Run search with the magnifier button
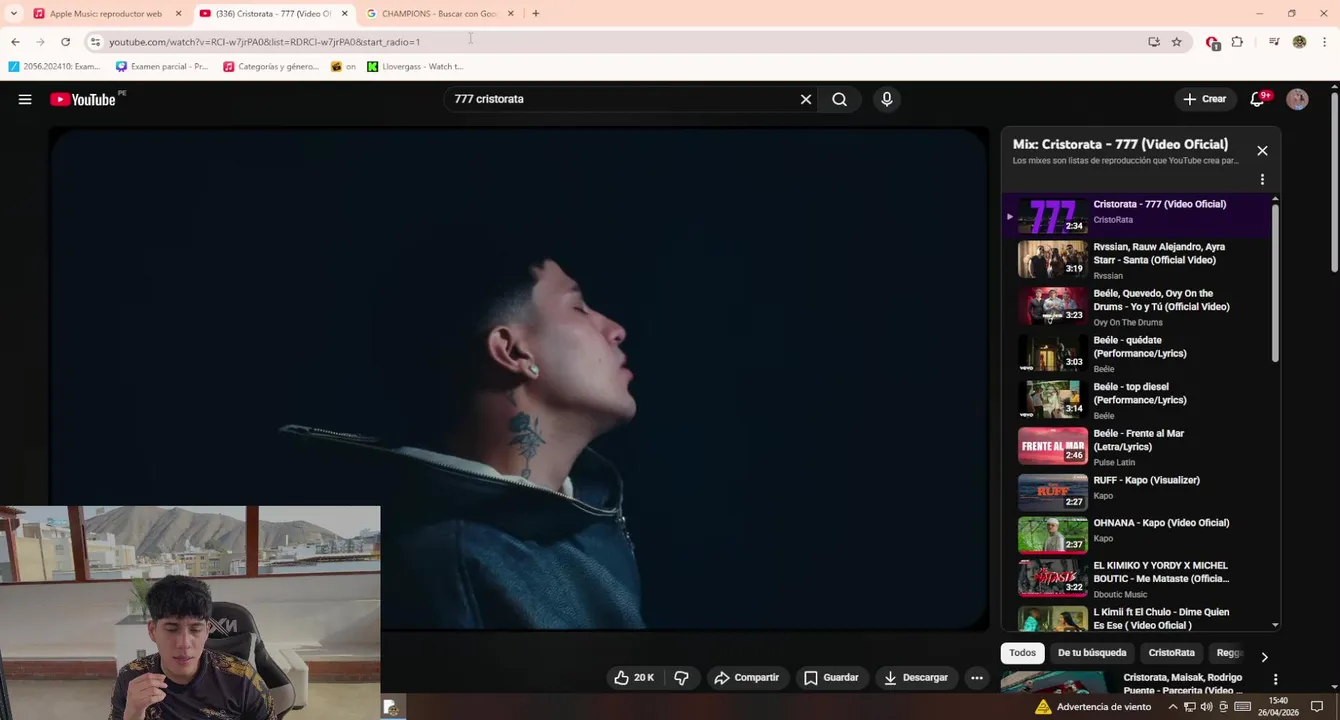1340x720 pixels. (840, 99)
